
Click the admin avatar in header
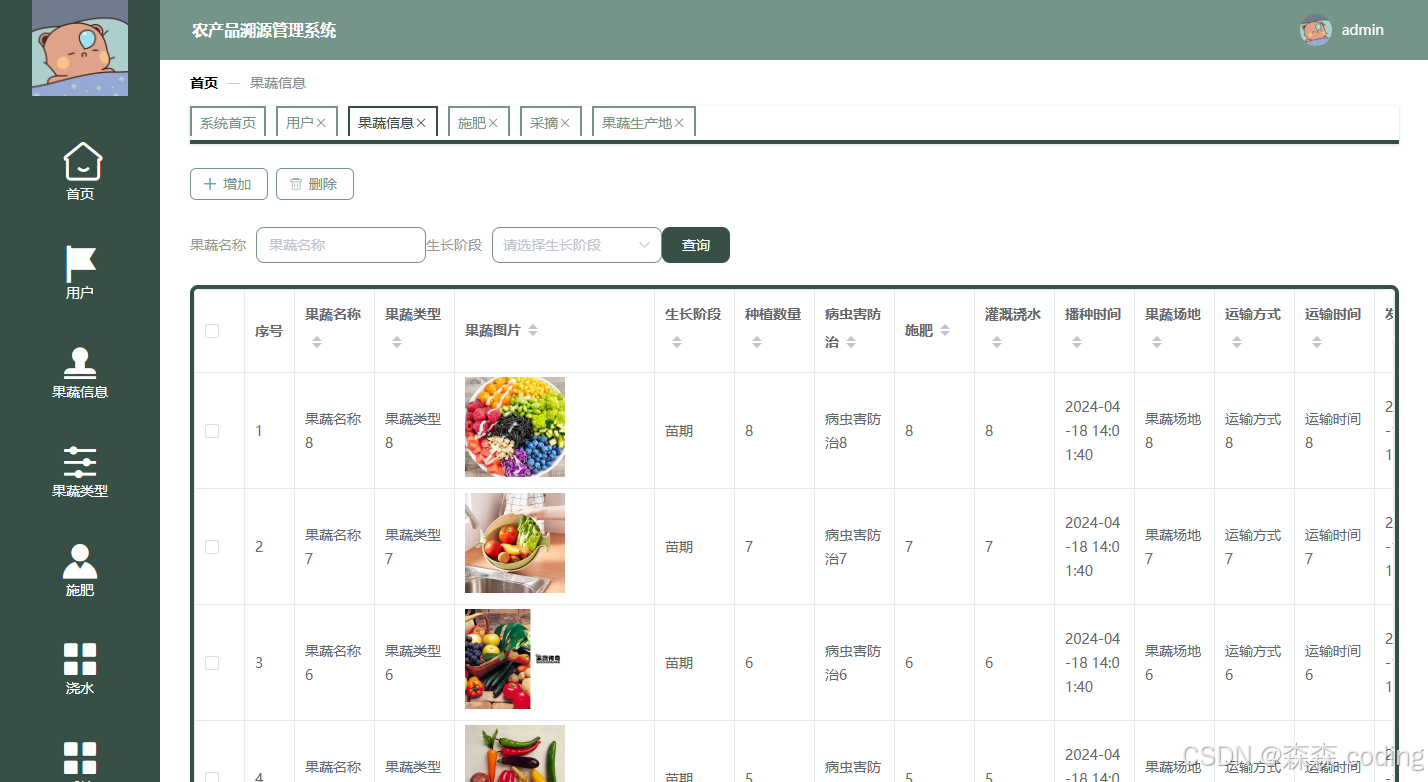1316,30
